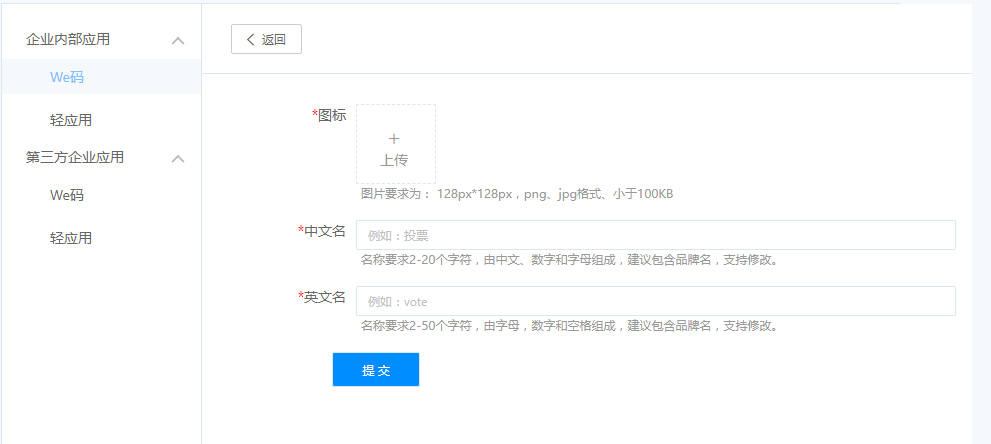991x444 pixels.
Task: Submit the form with 提交 button
Action: coord(375,369)
